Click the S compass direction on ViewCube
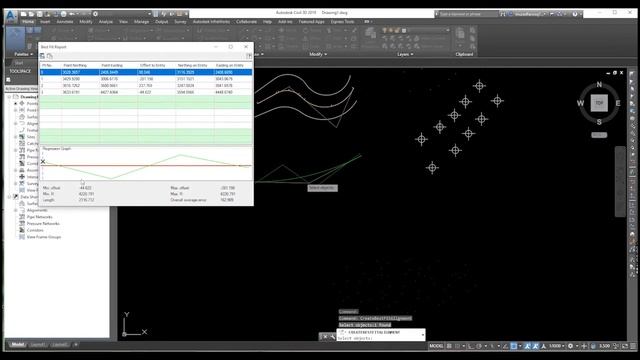Screen dimensions: 640x360 tap(599, 122)
